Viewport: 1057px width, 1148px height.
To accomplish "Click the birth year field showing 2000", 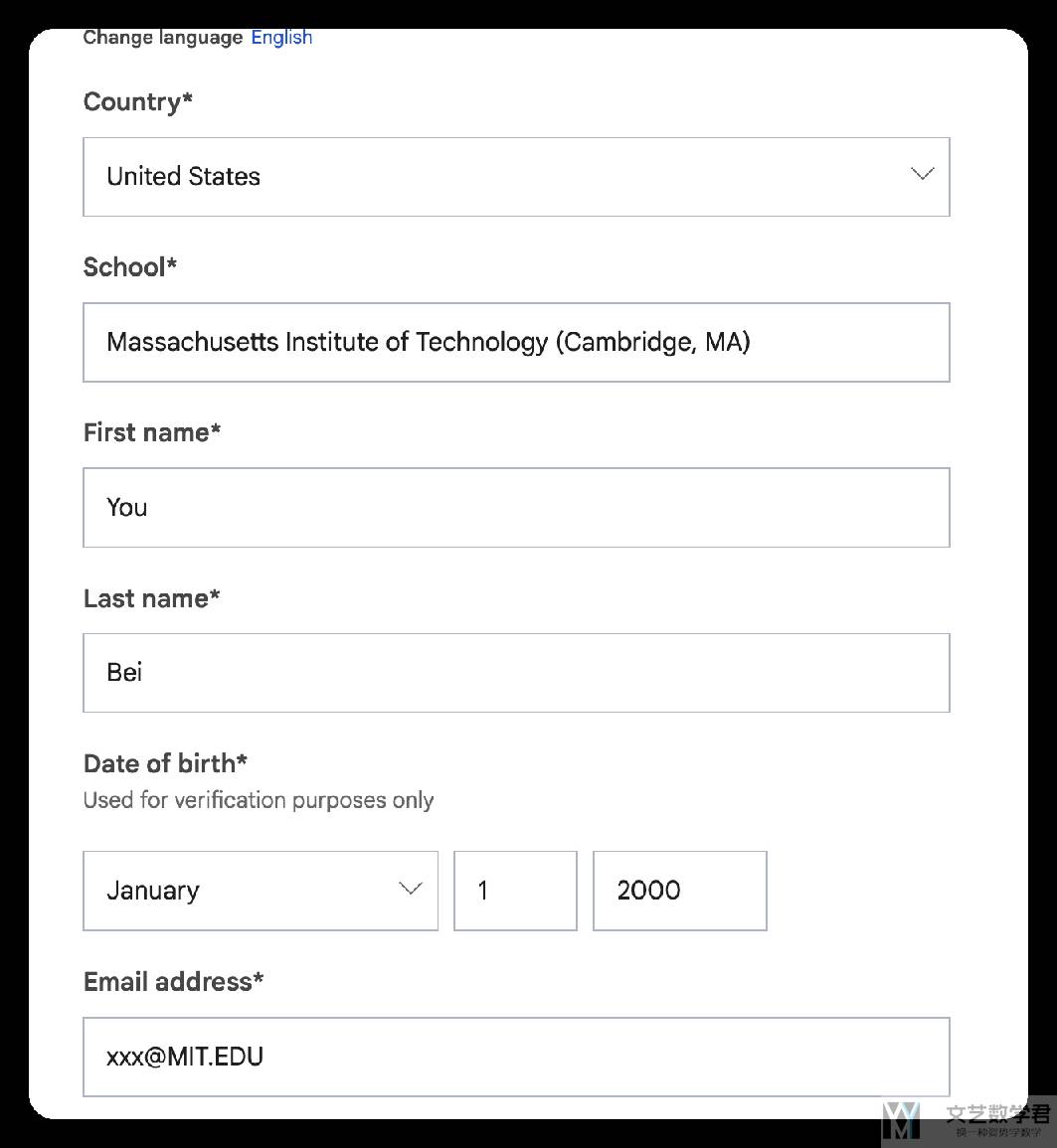I will pos(679,891).
